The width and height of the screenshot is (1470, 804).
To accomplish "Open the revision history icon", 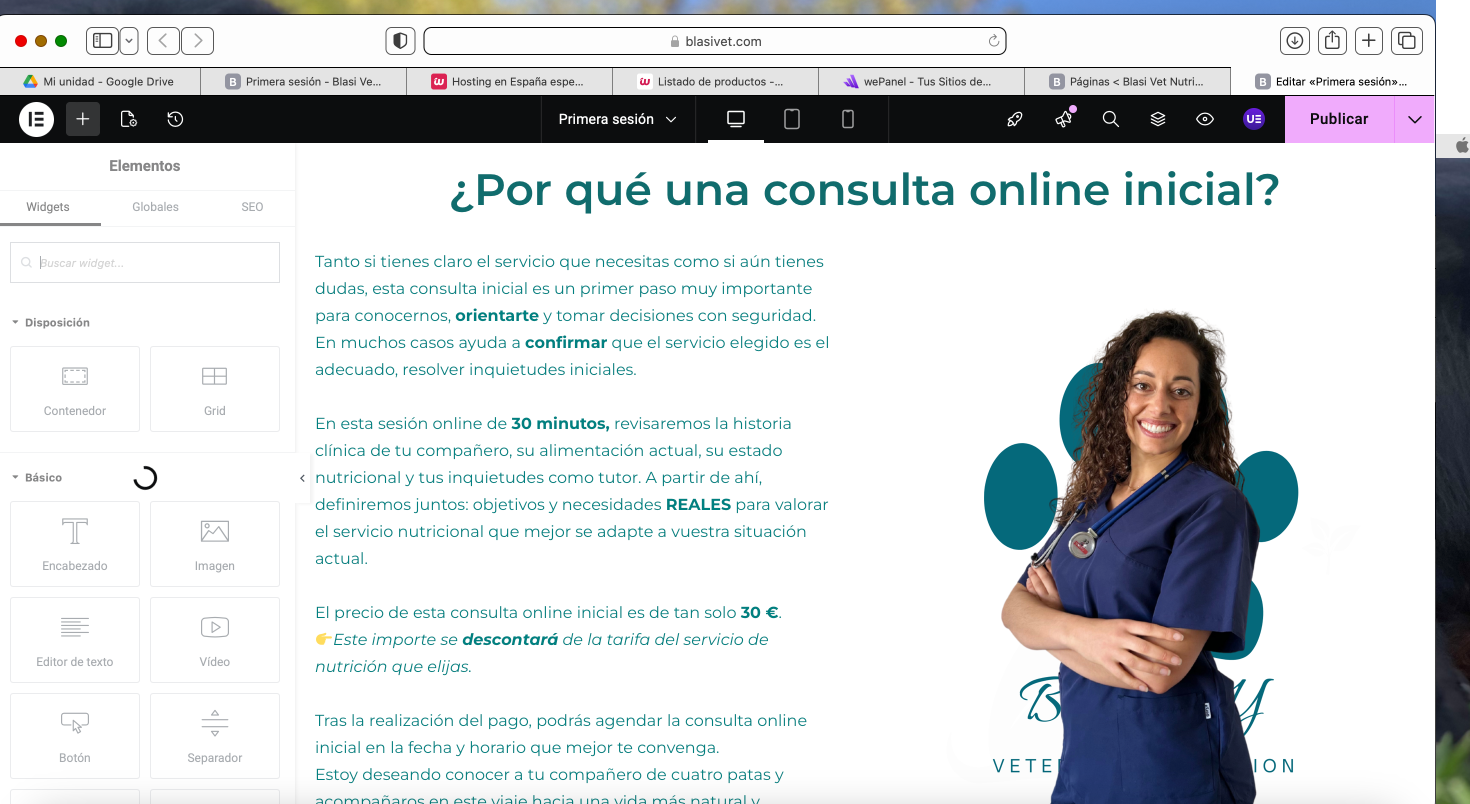I will pyautogui.click(x=175, y=119).
